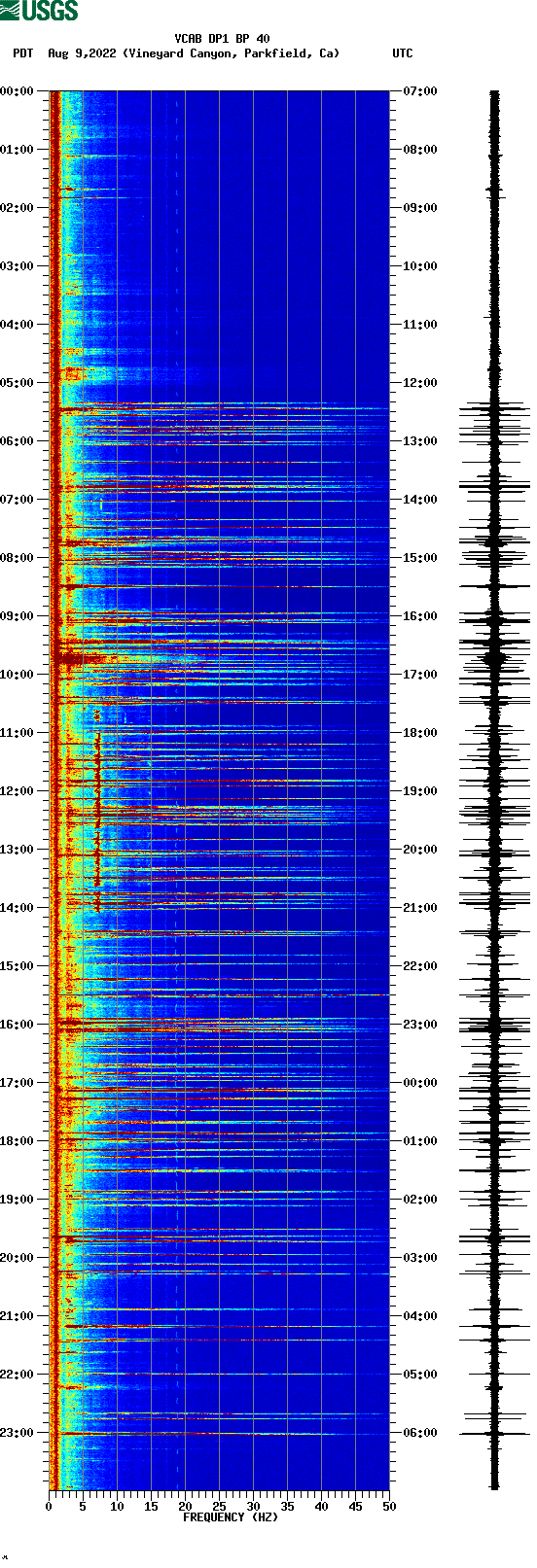Click the 01:00 label on the UTC axis
This screenshot has height=1568, width=537.
[420, 1141]
